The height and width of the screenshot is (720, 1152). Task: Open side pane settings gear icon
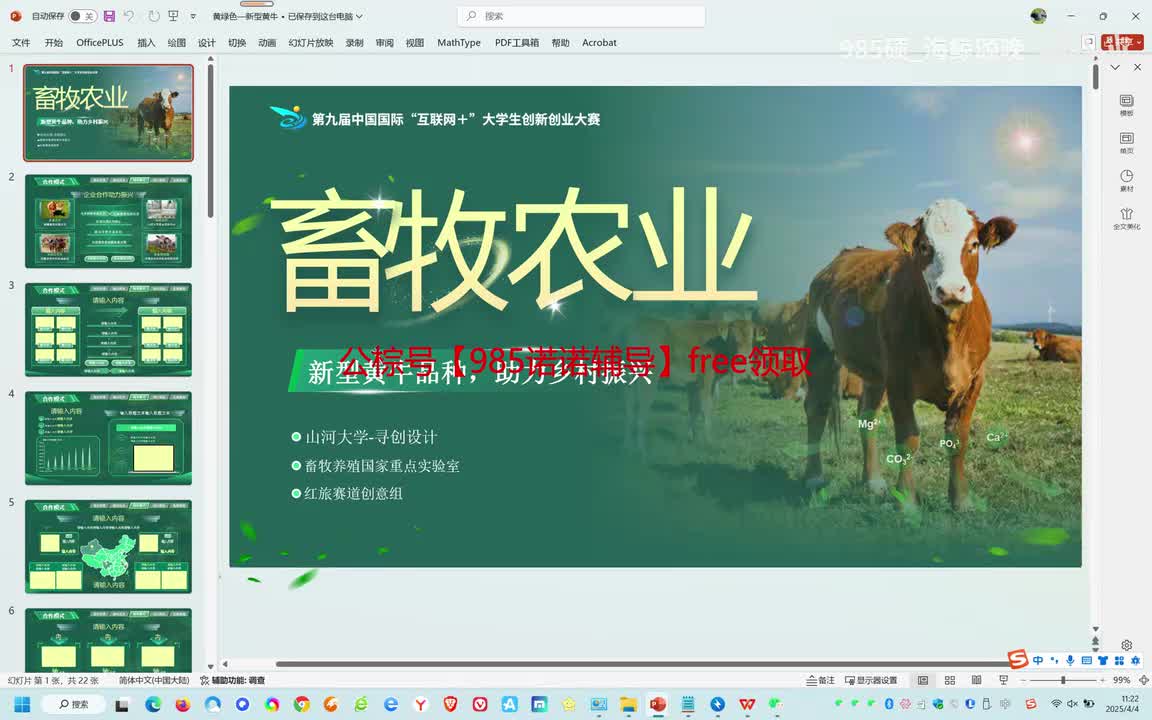point(1126,645)
